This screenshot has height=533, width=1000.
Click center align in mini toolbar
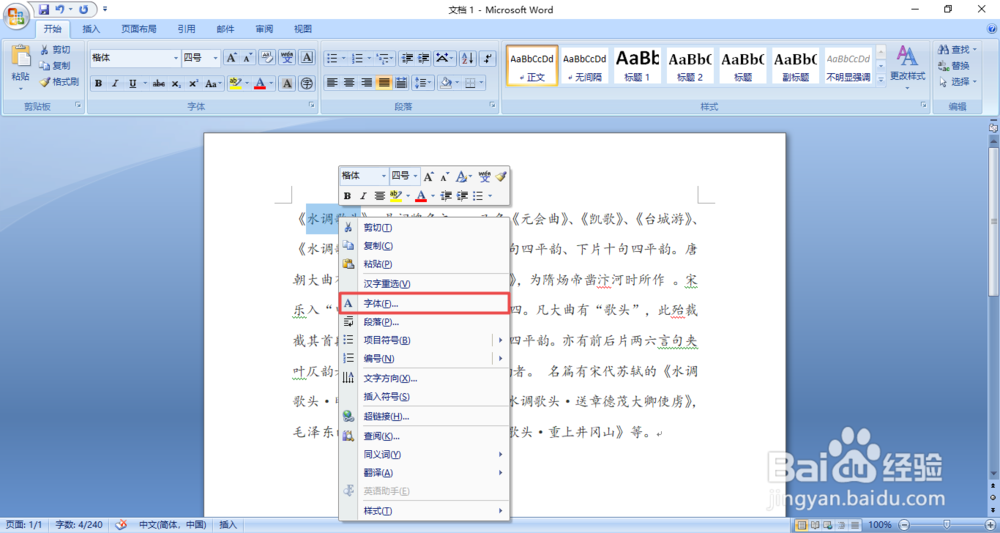click(379, 196)
